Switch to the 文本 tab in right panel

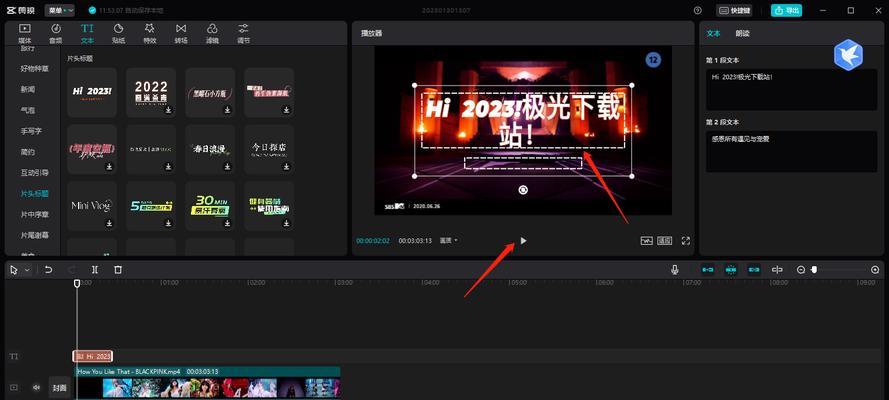click(x=713, y=33)
